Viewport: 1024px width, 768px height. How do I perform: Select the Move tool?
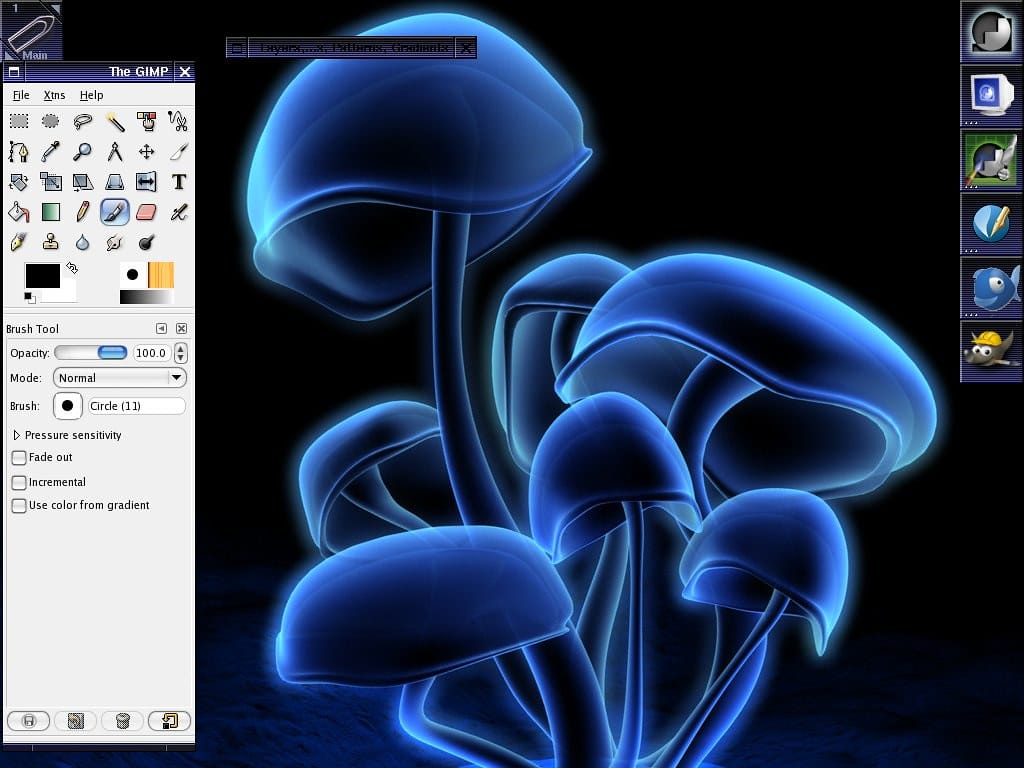click(x=146, y=152)
